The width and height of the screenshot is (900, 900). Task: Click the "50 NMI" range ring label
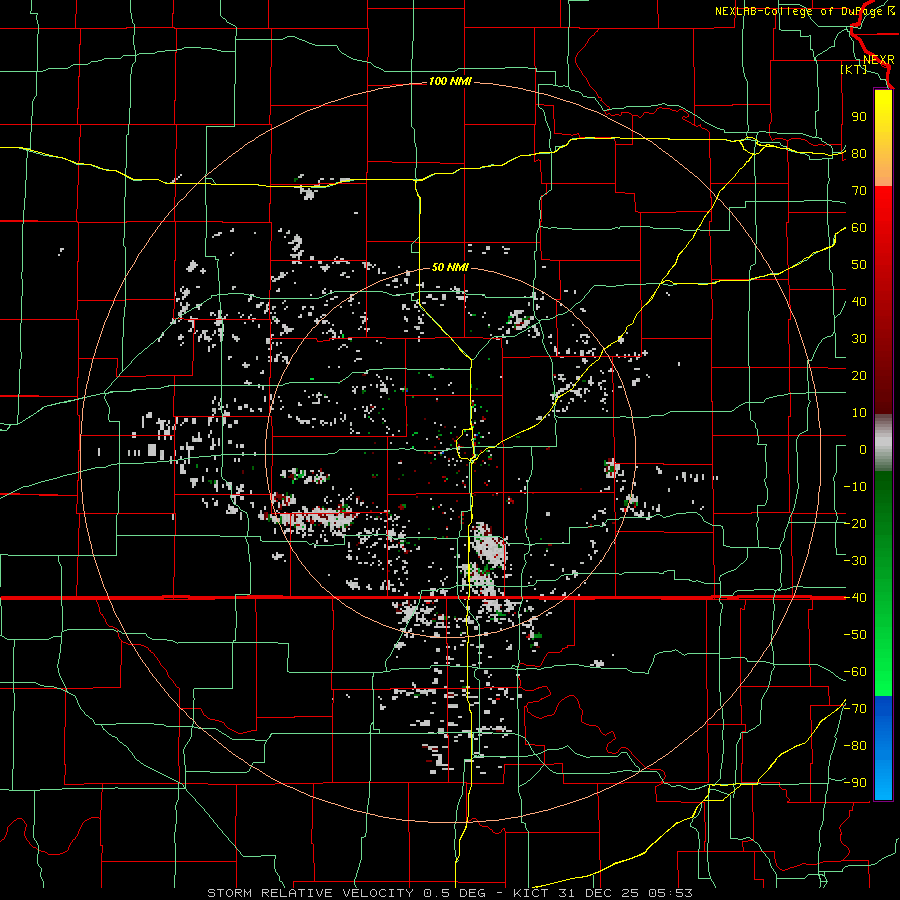pos(450,267)
